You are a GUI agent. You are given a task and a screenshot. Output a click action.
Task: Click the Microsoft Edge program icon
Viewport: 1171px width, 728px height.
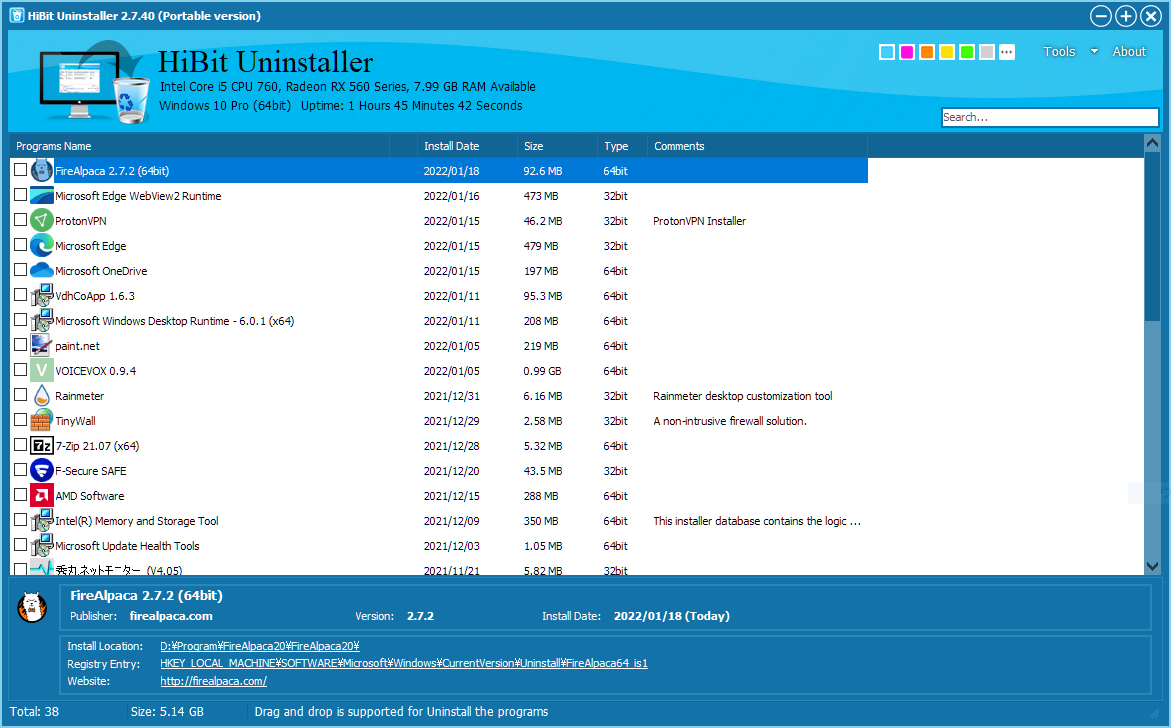[x=42, y=246]
